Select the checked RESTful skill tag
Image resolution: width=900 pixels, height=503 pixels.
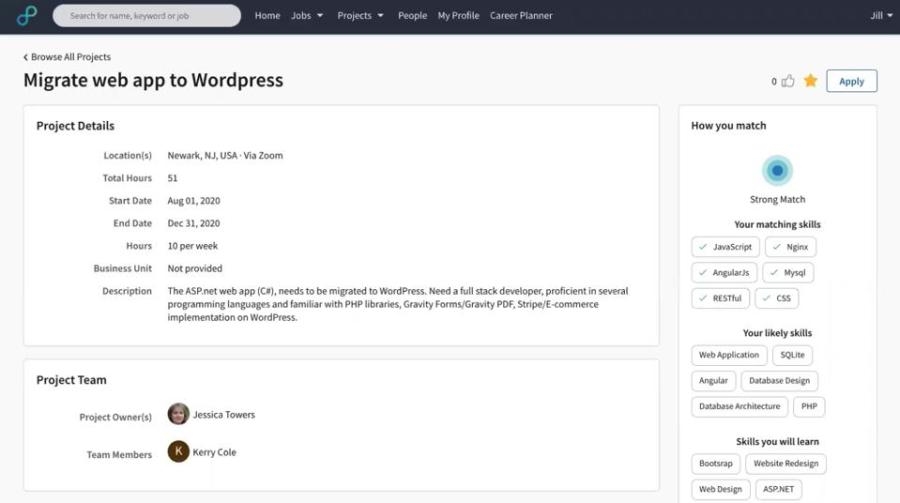click(x=720, y=298)
